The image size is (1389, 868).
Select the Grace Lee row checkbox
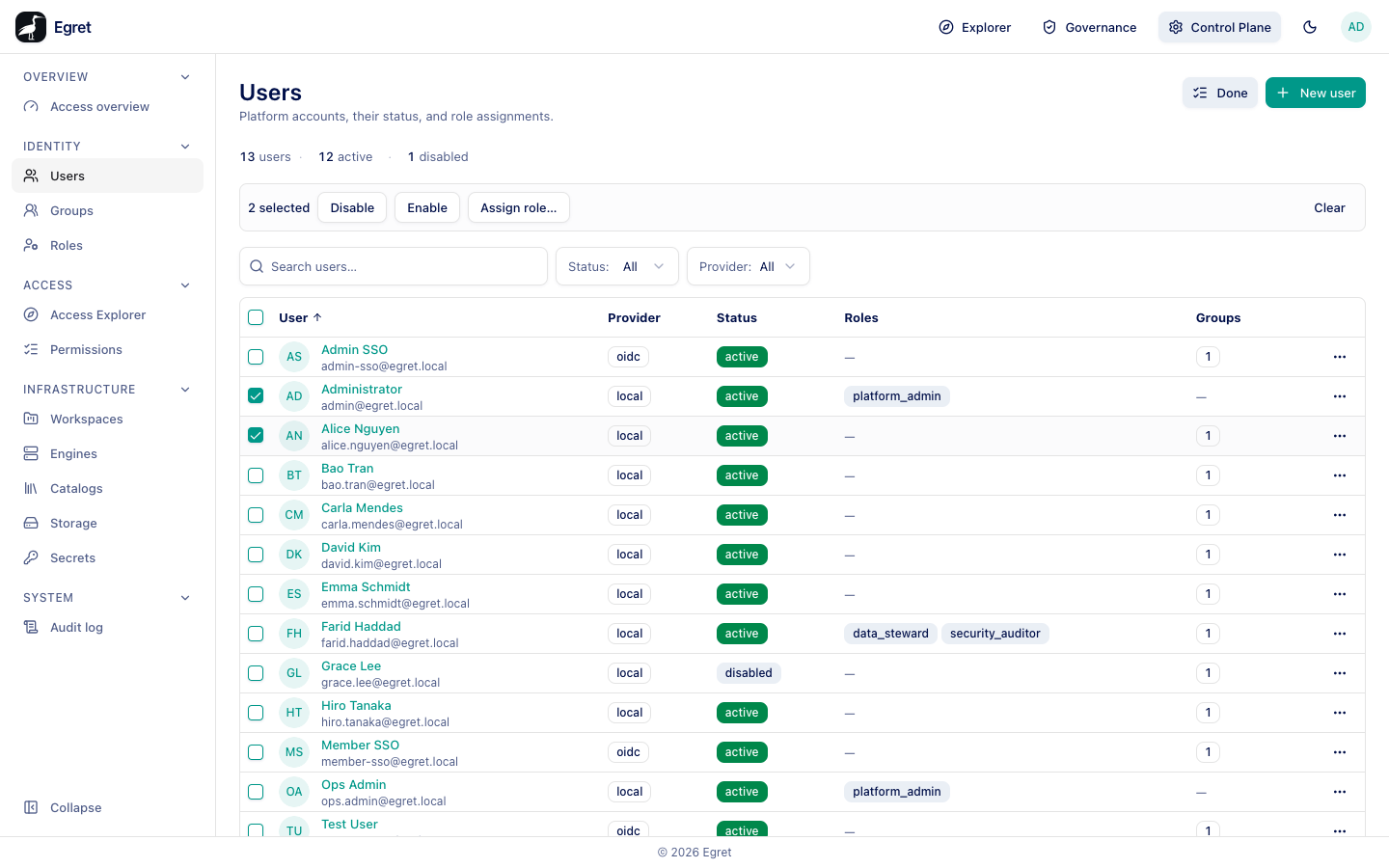(x=256, y=673)
